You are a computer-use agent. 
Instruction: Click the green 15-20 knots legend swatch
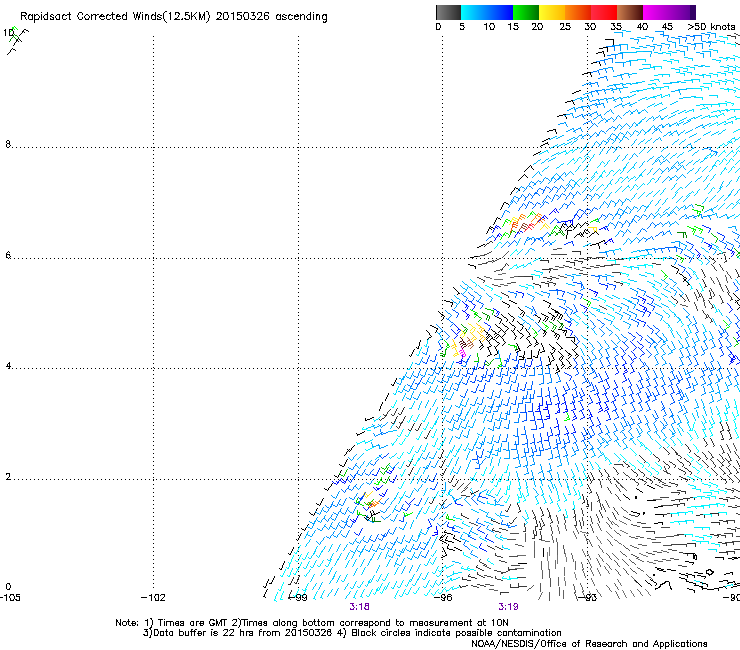(526, 12)
